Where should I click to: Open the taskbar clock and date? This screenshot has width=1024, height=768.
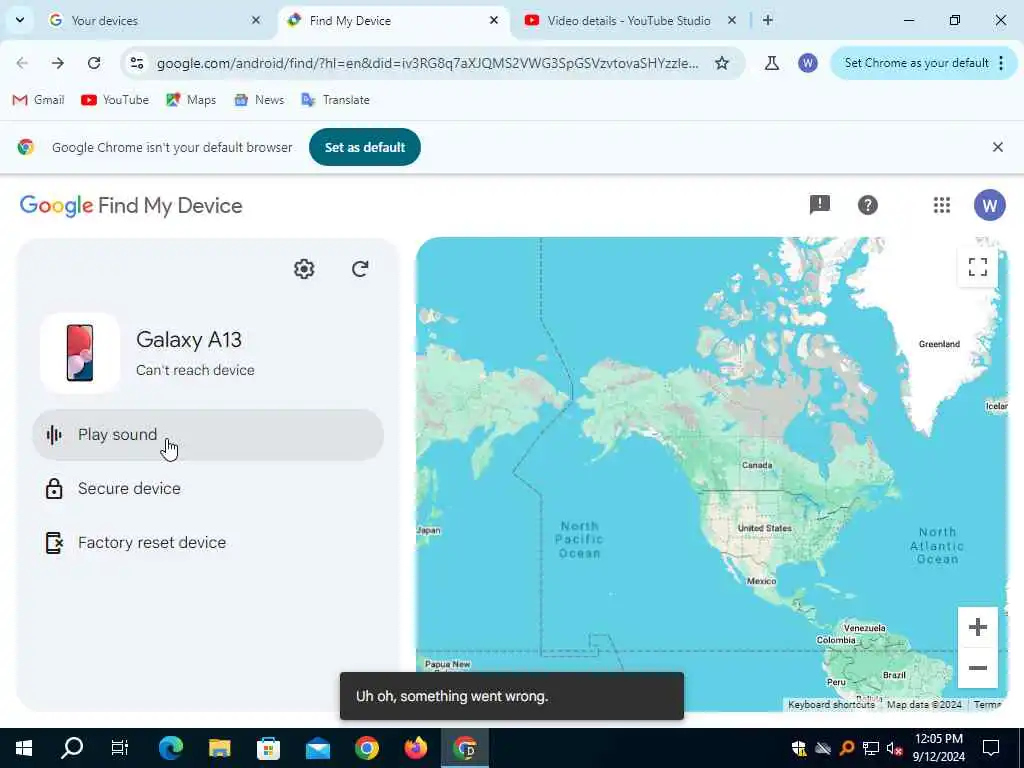938,748
